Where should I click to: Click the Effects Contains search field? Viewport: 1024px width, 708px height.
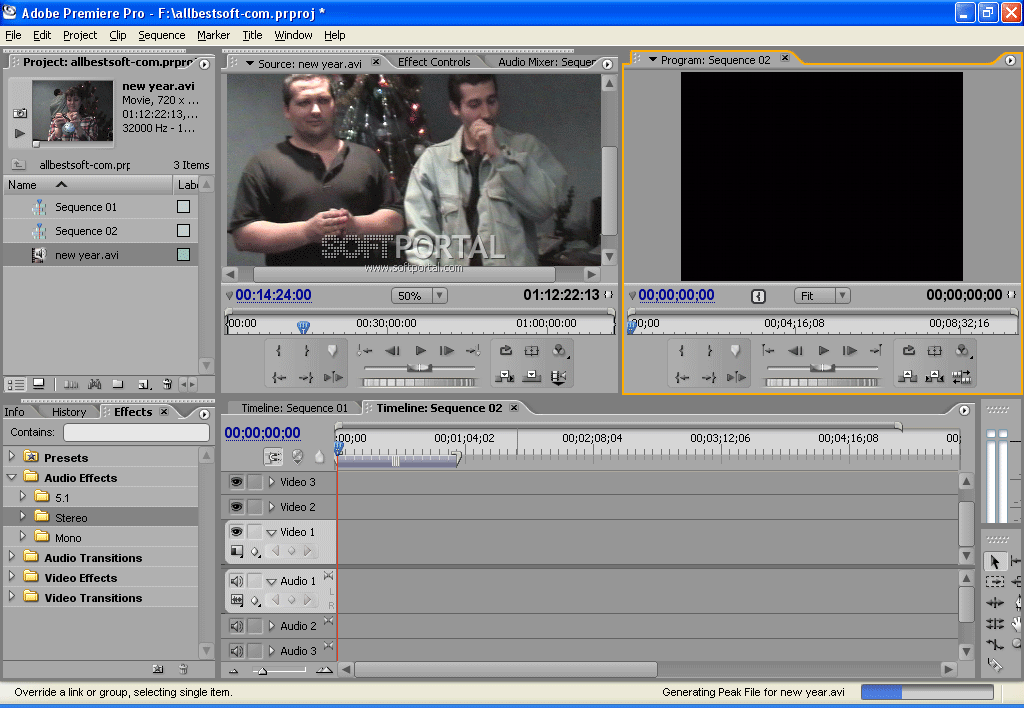pos(136,433)
